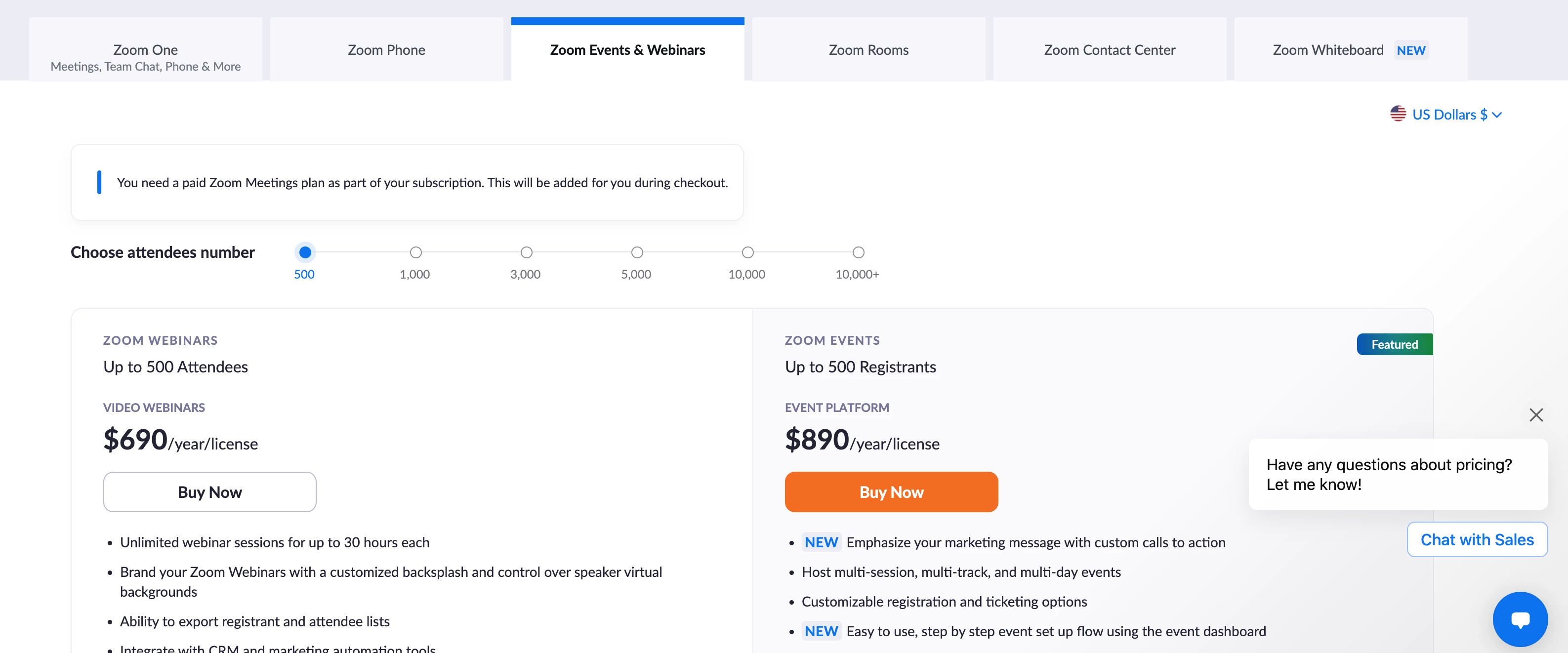
Task: Open the US Dollars currency dropdown
Action: [x=1455, y=115]
